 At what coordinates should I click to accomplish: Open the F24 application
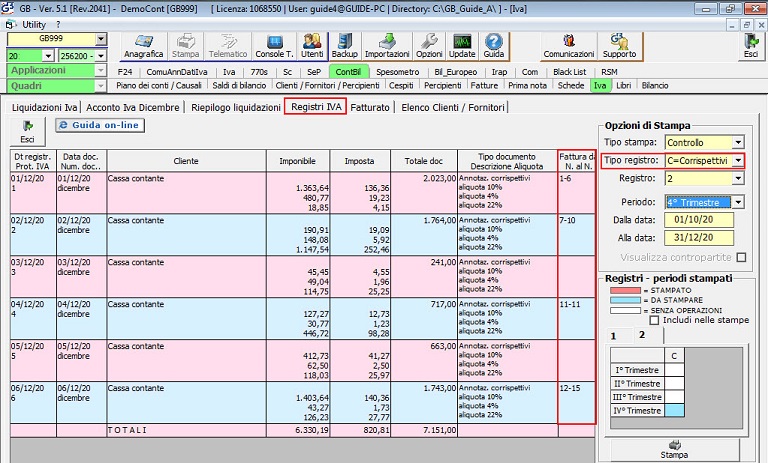125,72
